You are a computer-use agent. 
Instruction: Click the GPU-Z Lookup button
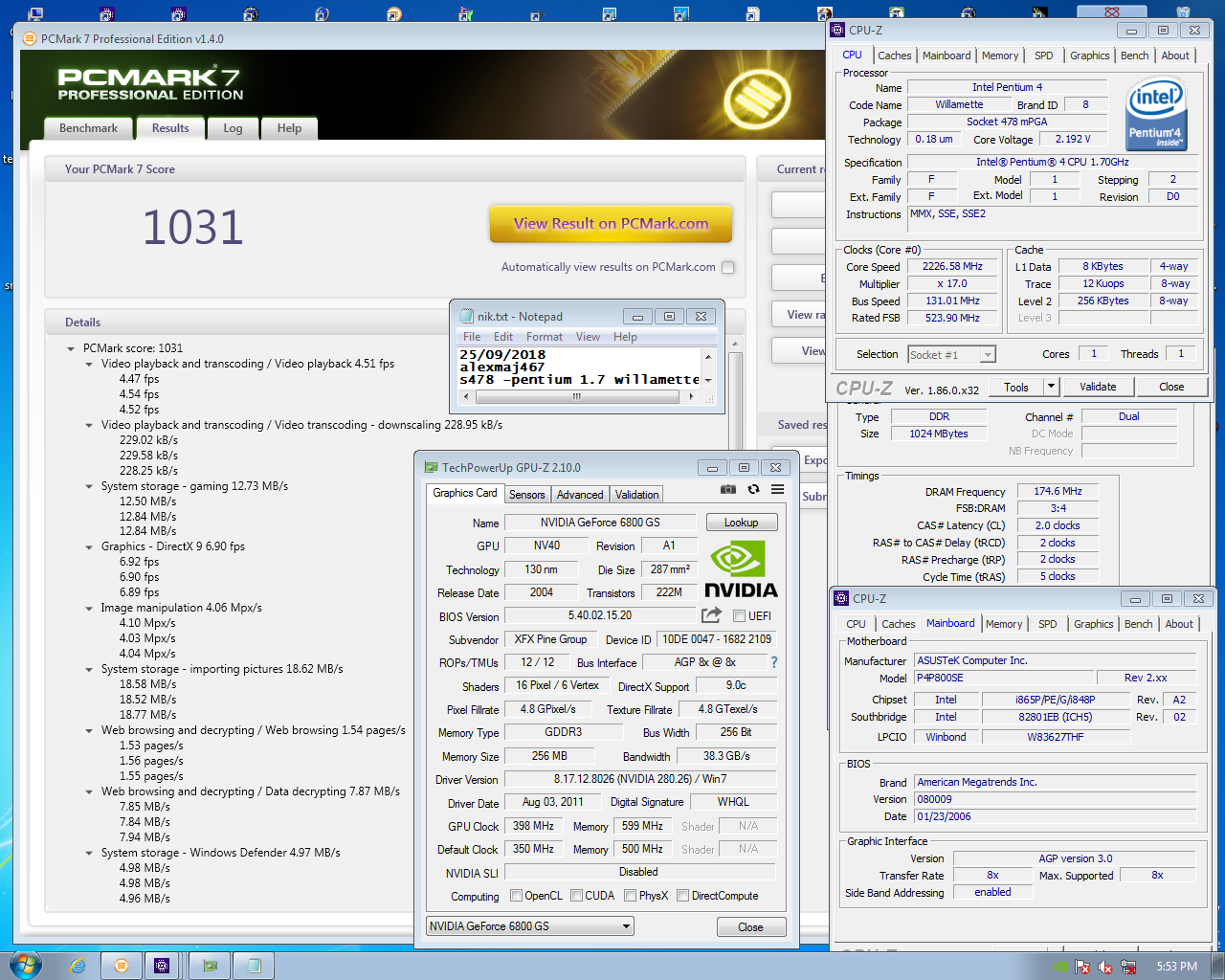pyautogui.click(x=742, y=523)
